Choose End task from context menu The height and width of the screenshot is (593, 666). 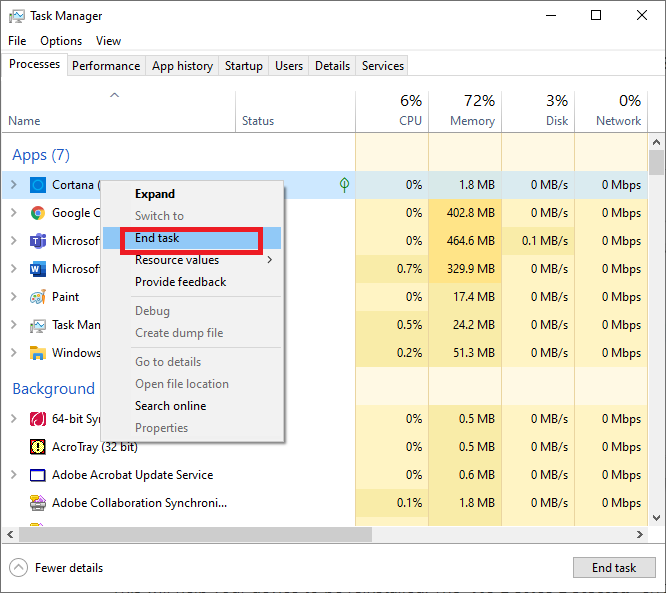158,238
